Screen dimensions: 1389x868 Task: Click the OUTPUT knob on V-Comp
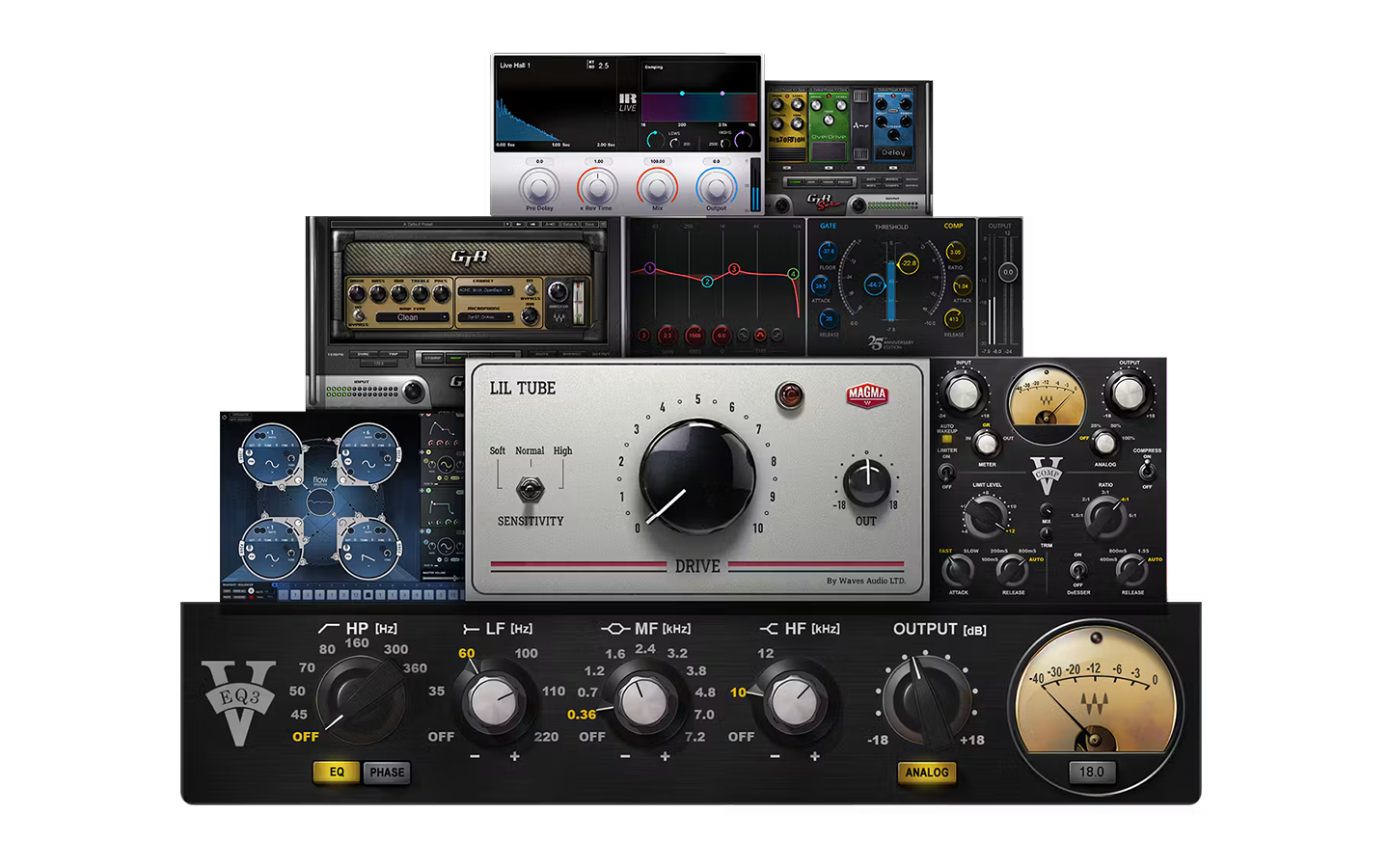pos(1128,392)
